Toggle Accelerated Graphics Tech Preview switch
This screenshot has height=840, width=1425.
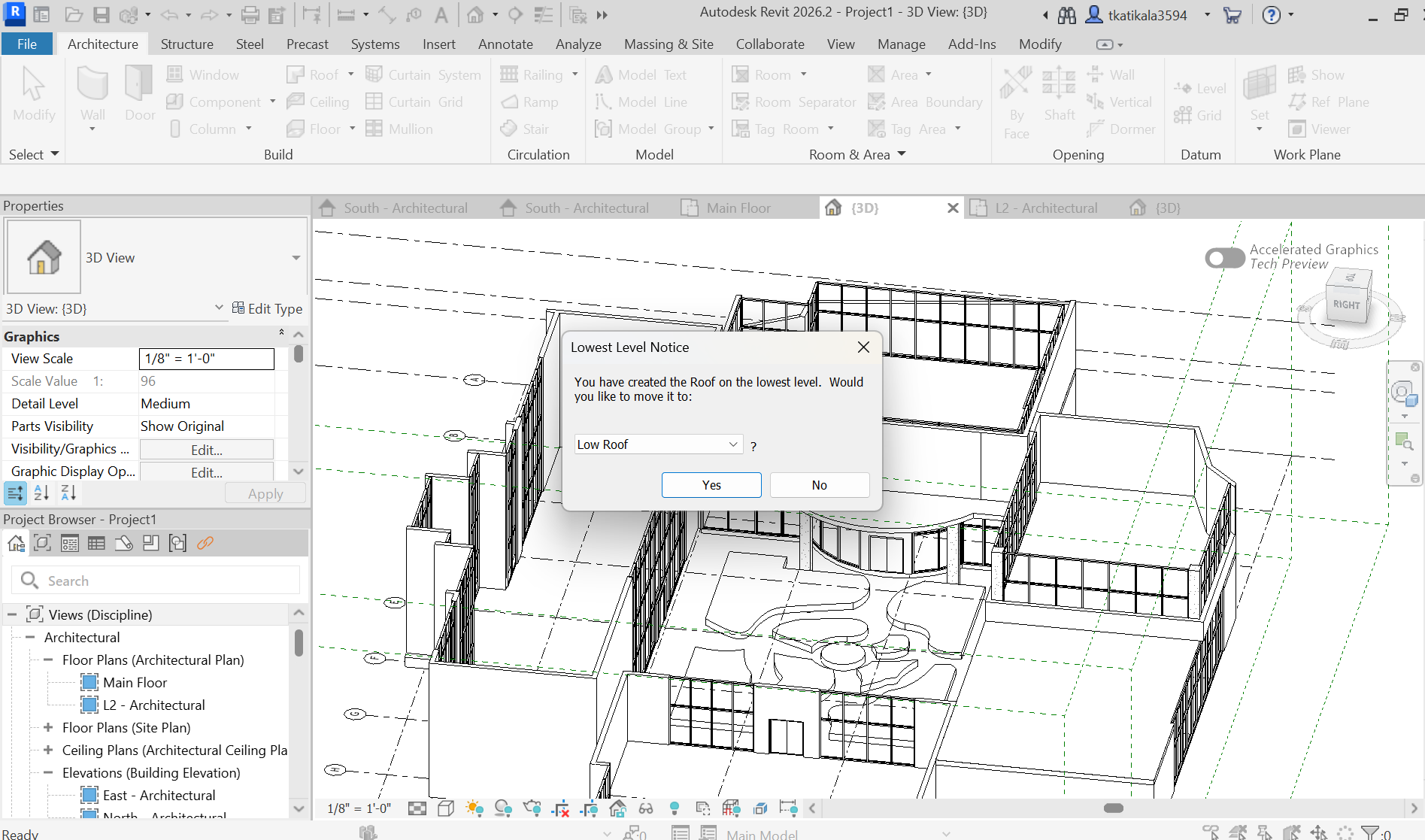pyautogui.click(x=1224, y=258)
